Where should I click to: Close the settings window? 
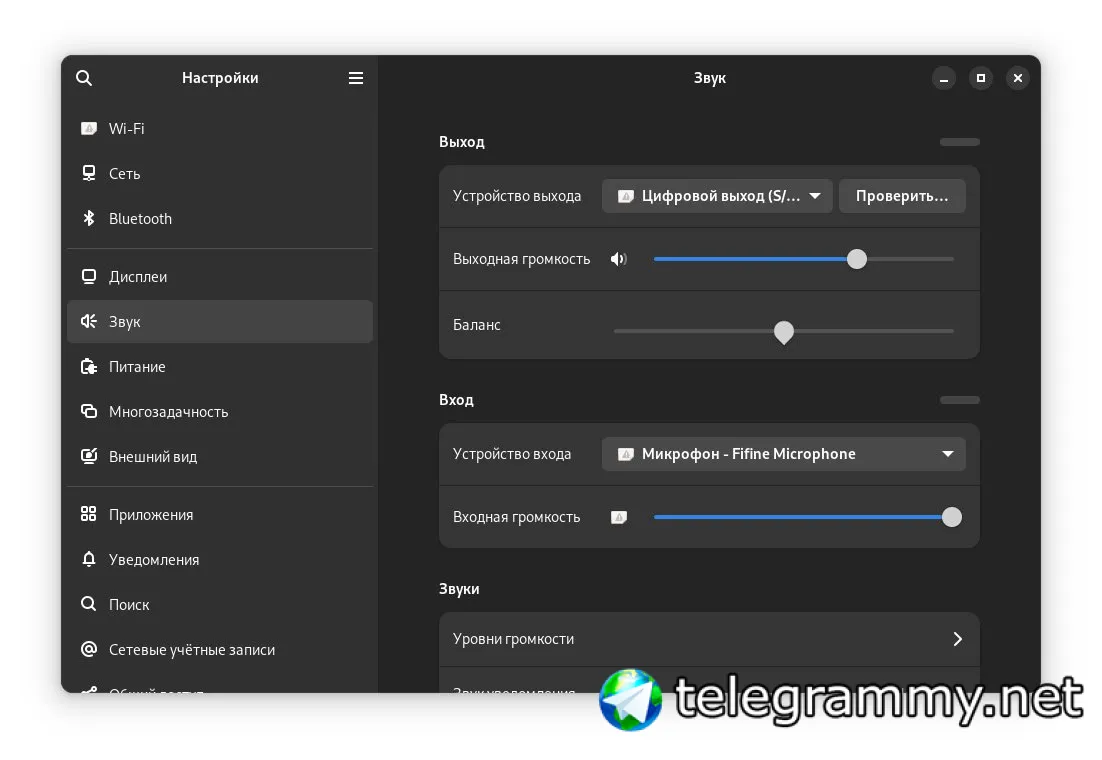tap(1018, 78)
